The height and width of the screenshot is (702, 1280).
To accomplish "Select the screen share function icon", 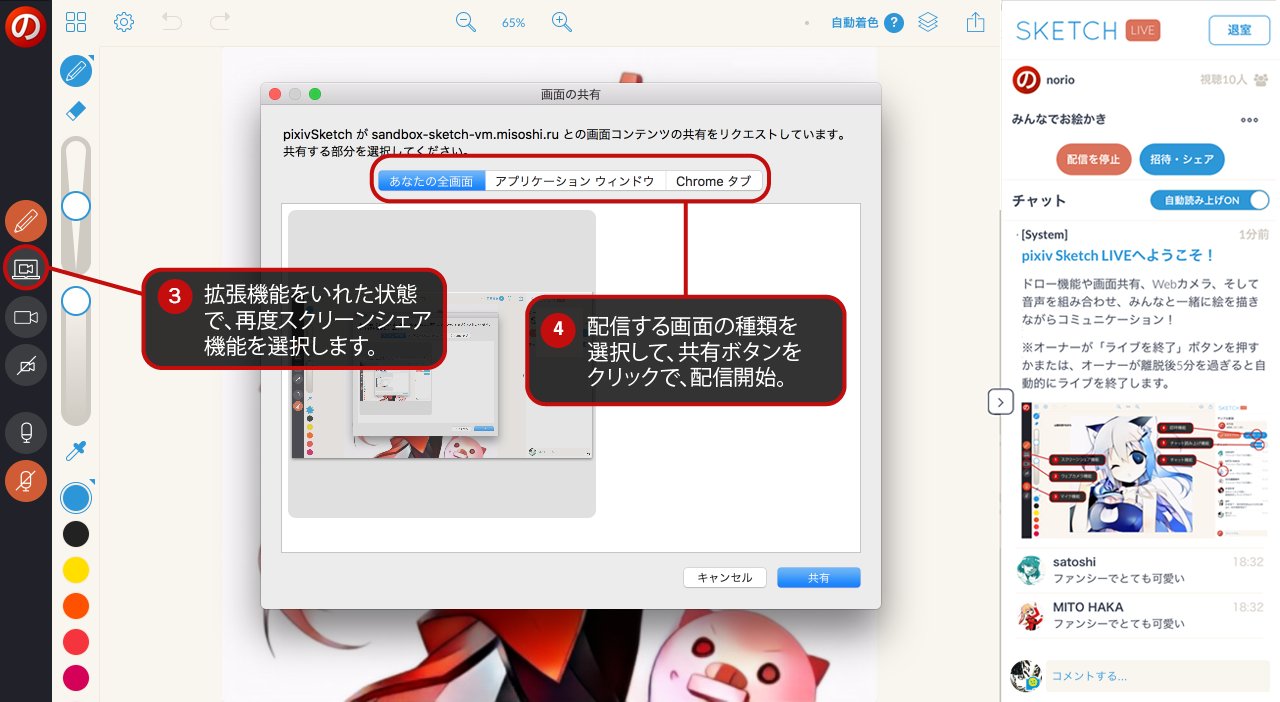I will (x=26, y=268).
